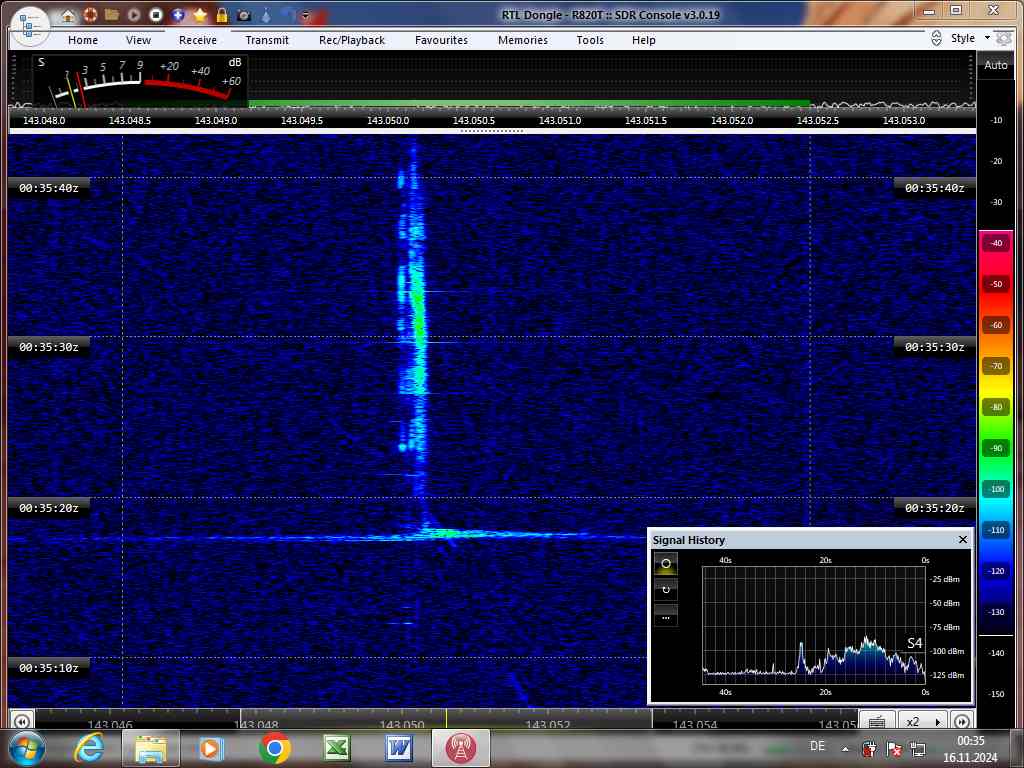Click the blue plus shield icon
The height and width of the screenshot is (768, 1024).
pos(178,14)
